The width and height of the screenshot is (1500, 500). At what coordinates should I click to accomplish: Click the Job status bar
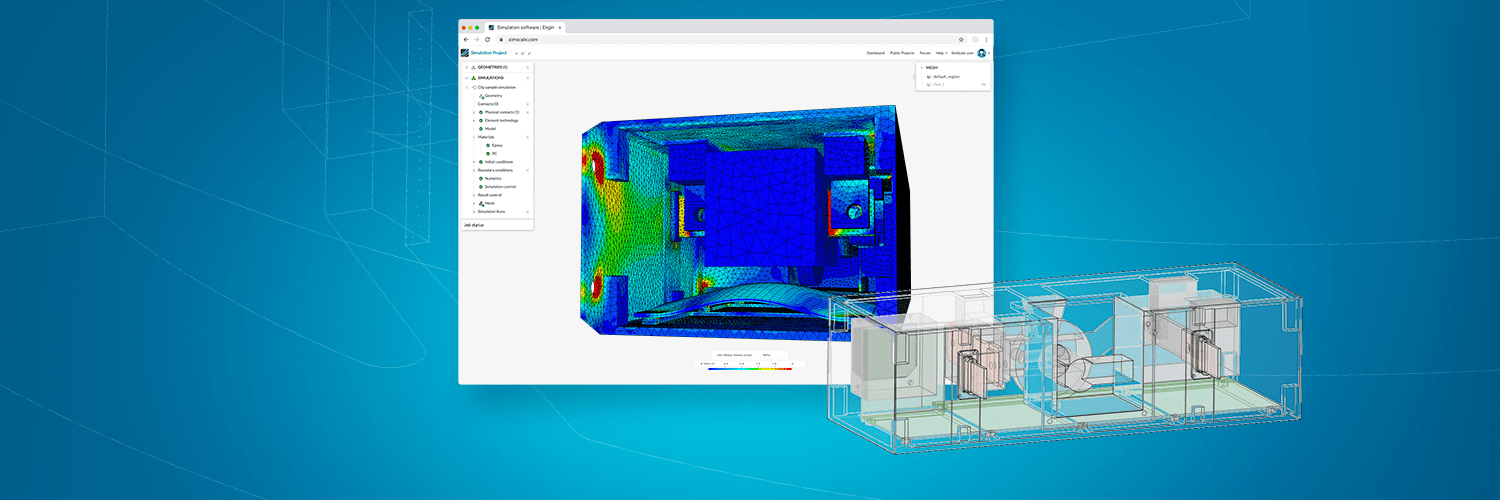coord(497,225)
